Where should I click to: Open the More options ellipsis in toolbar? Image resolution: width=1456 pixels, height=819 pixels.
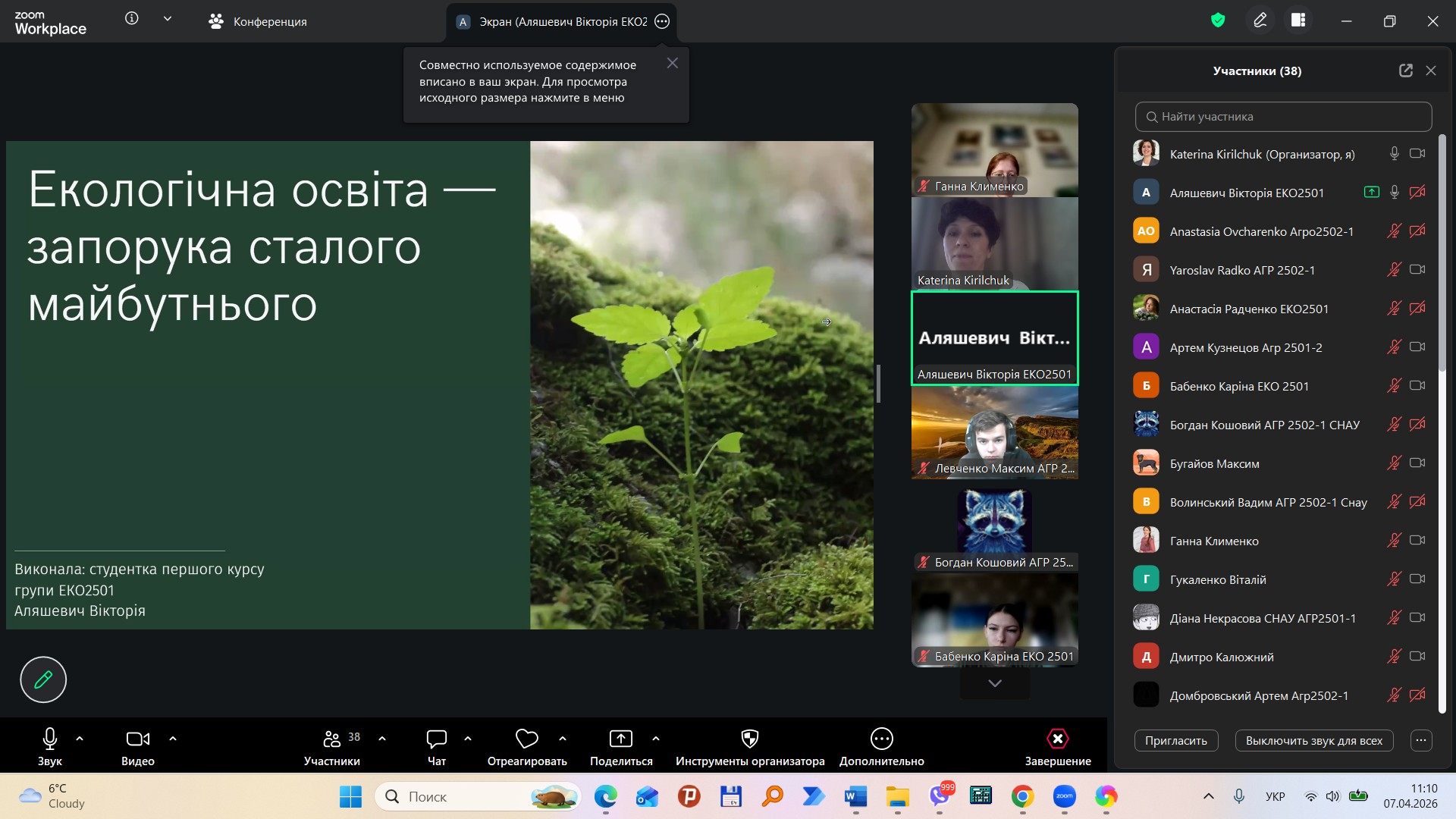click(x=881, y=739)
